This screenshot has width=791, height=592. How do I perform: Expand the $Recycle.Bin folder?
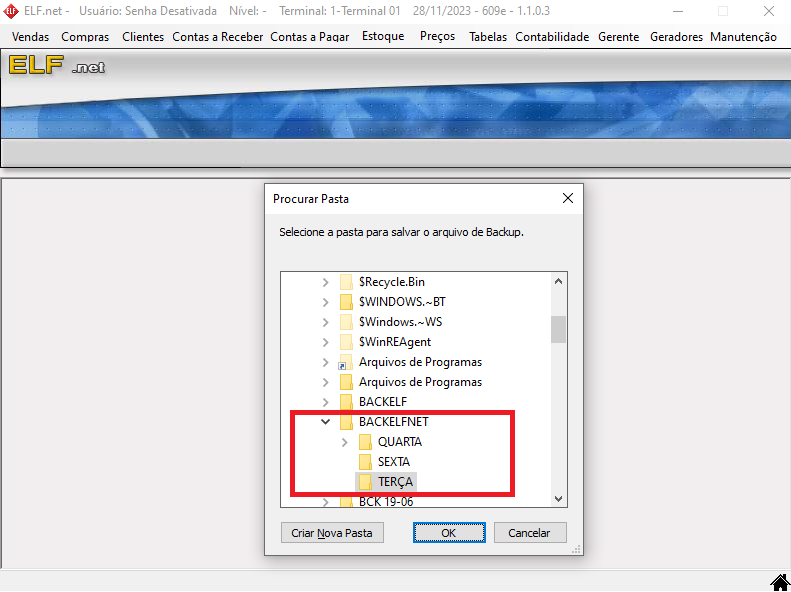click(x=325, y=282)
